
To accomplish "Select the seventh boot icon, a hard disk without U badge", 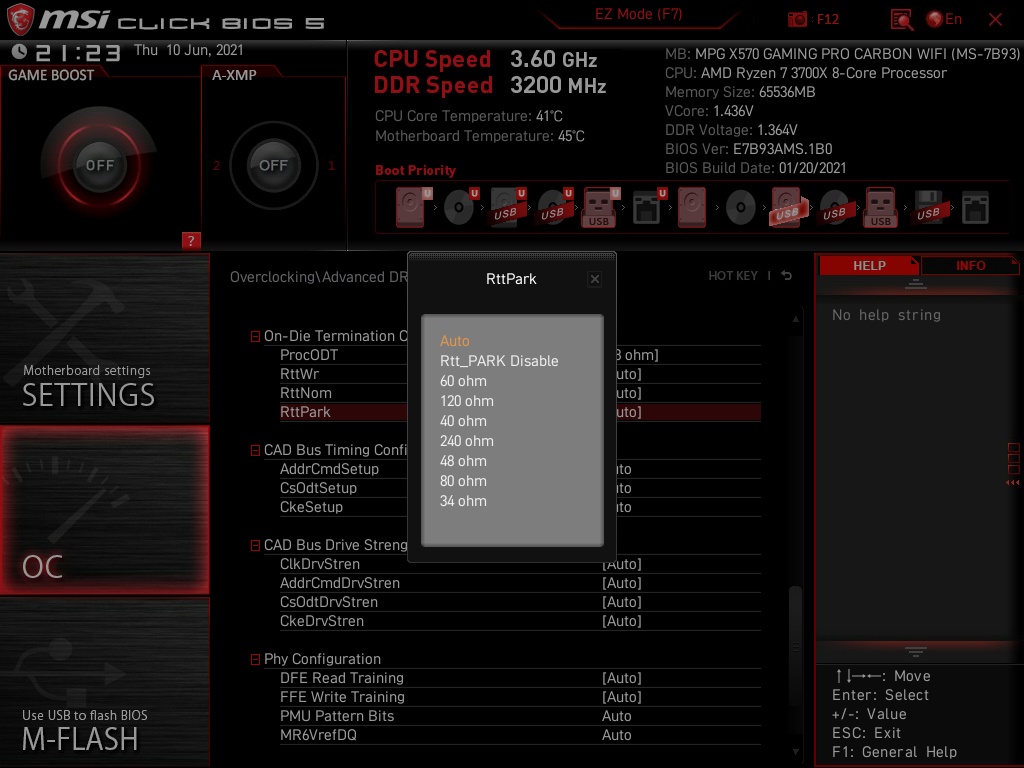I will click(x=692, y=208).
